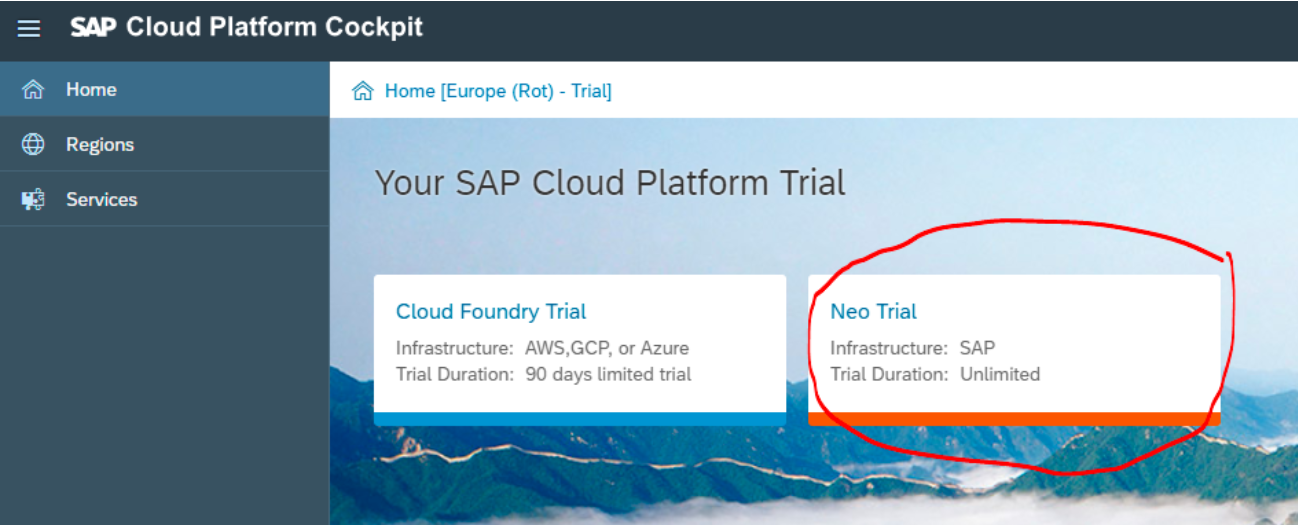Click the Home house icon in sidebar
1298x525 pixels.
33,90
